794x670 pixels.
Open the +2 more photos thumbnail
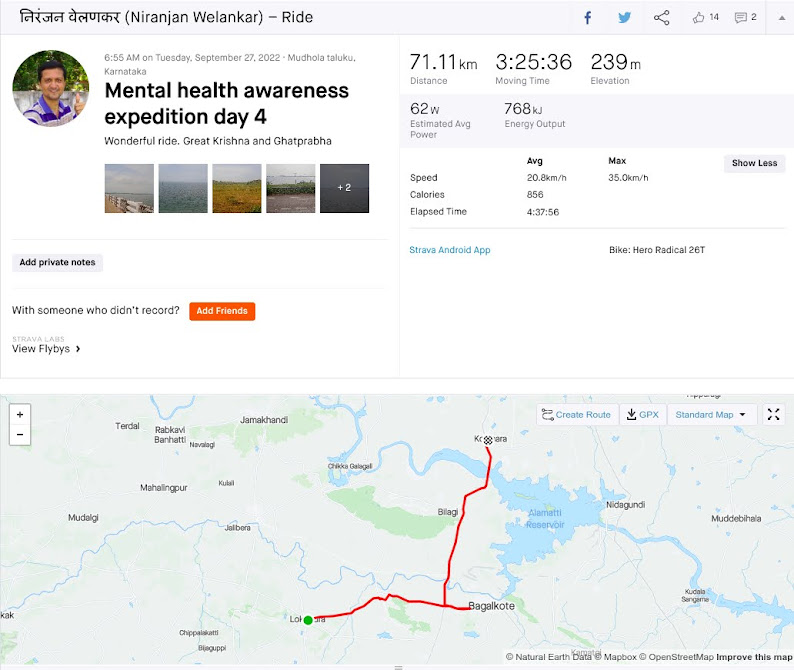click(344, 188)
